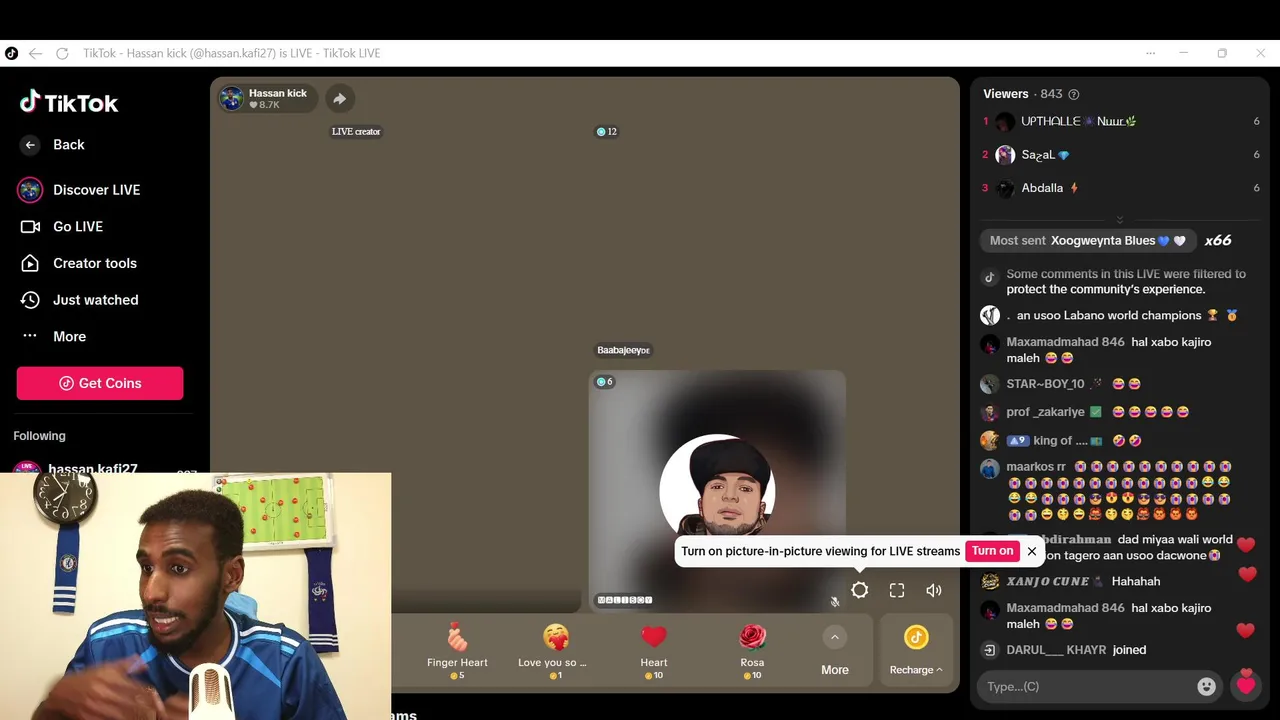Click the Baabajeeyoe guest name label
The width and height of the screenshot is (1280, 720).
tap(624, 350)
